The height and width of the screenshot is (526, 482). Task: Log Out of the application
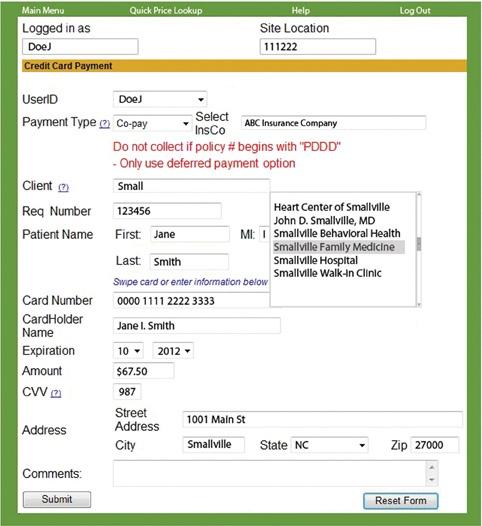415,10
